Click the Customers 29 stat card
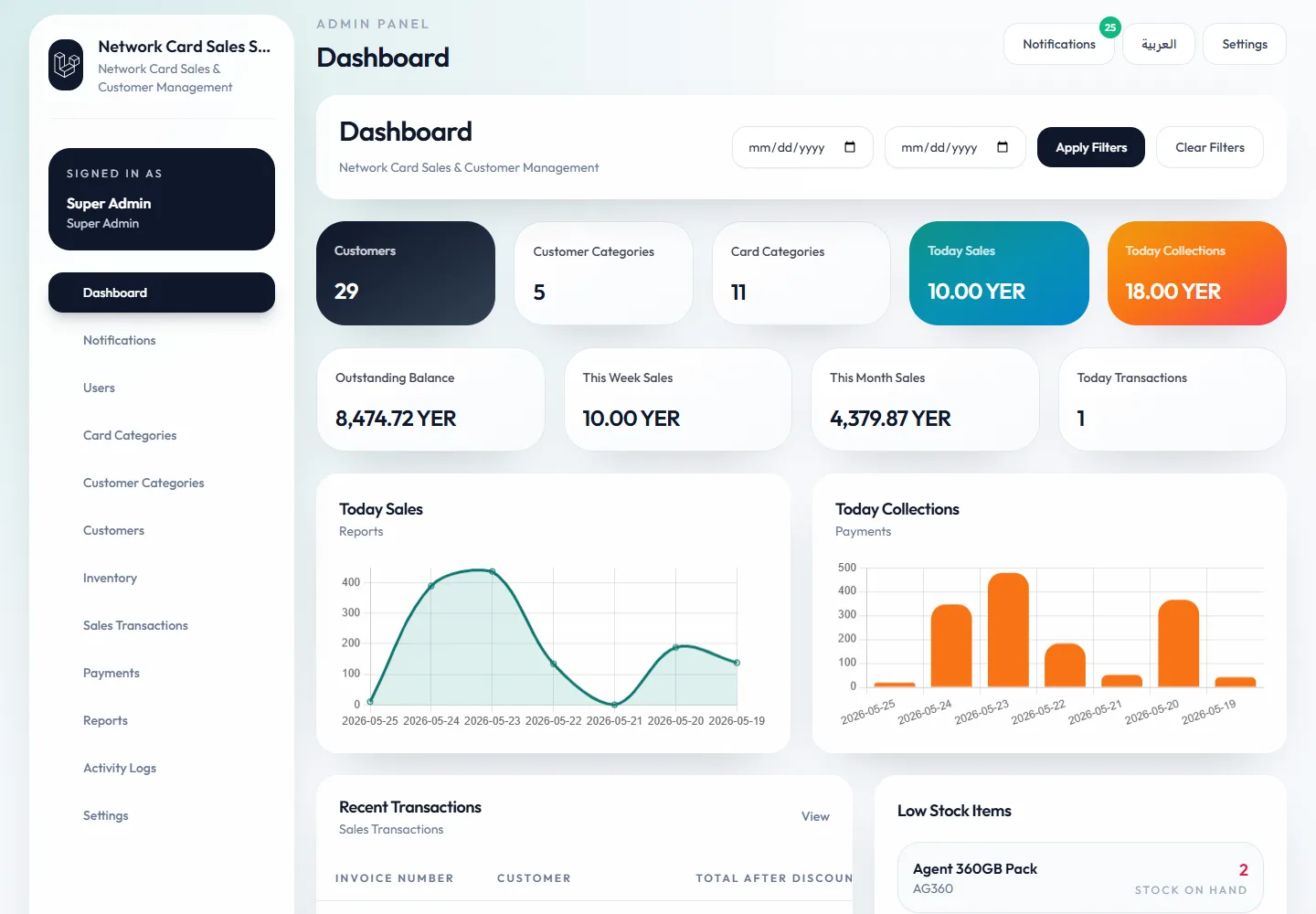Viewport: 1316px width, 914px height. 406,273
